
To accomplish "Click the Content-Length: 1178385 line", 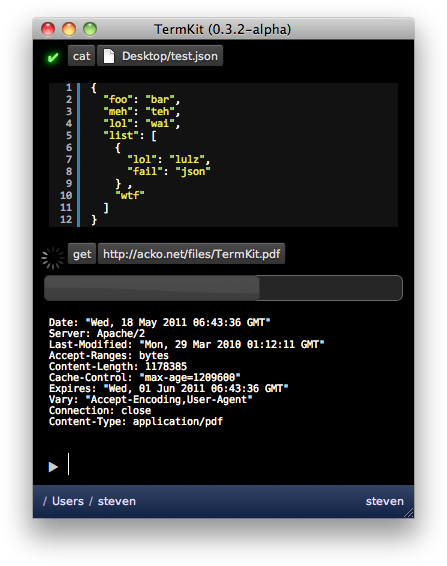I will coord(118,366).
